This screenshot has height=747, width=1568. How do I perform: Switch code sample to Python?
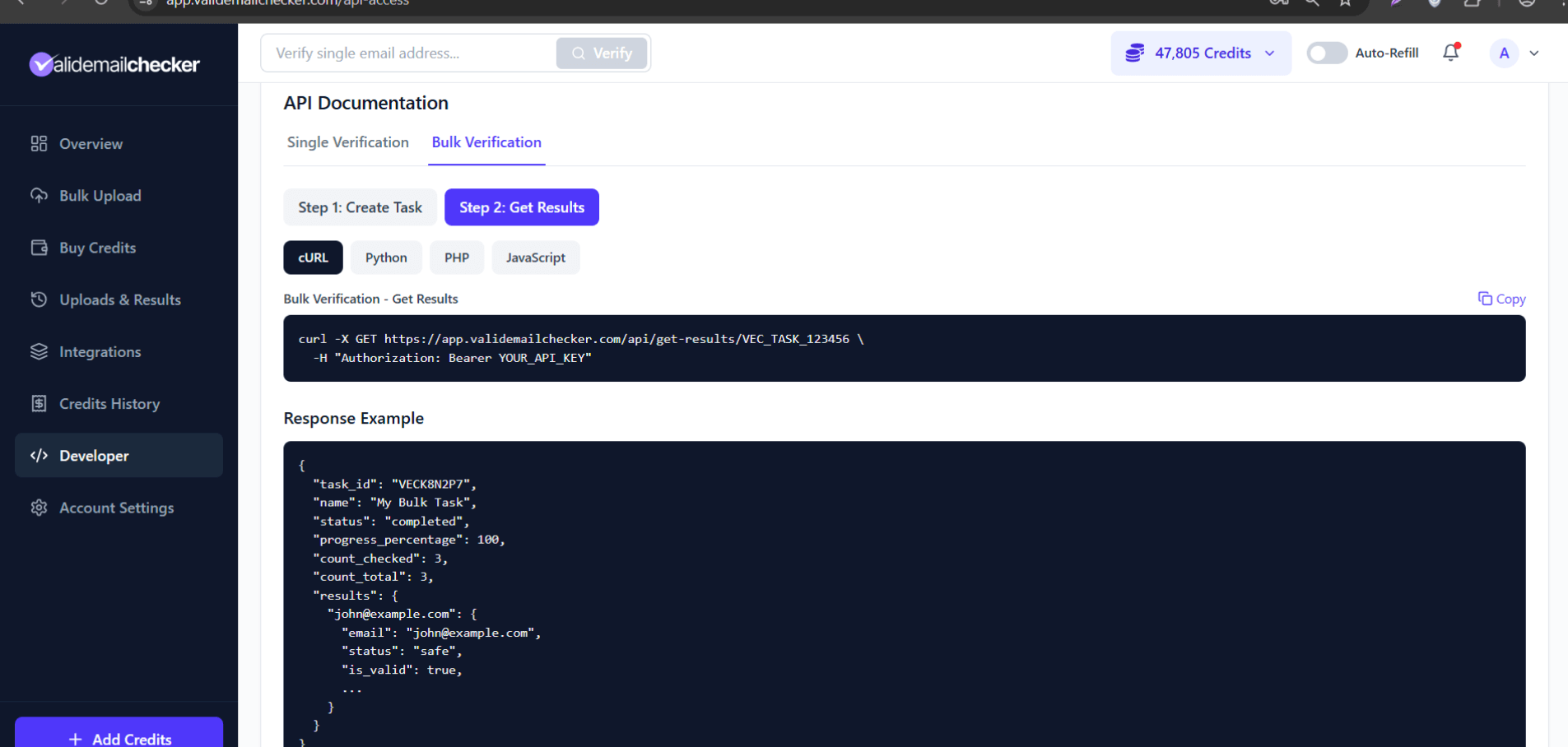(x=386, y=258)
